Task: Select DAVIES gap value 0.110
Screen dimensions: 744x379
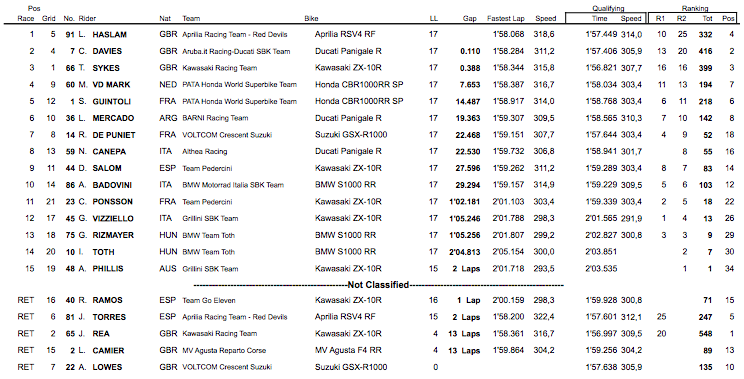Action: pos(470,51)
